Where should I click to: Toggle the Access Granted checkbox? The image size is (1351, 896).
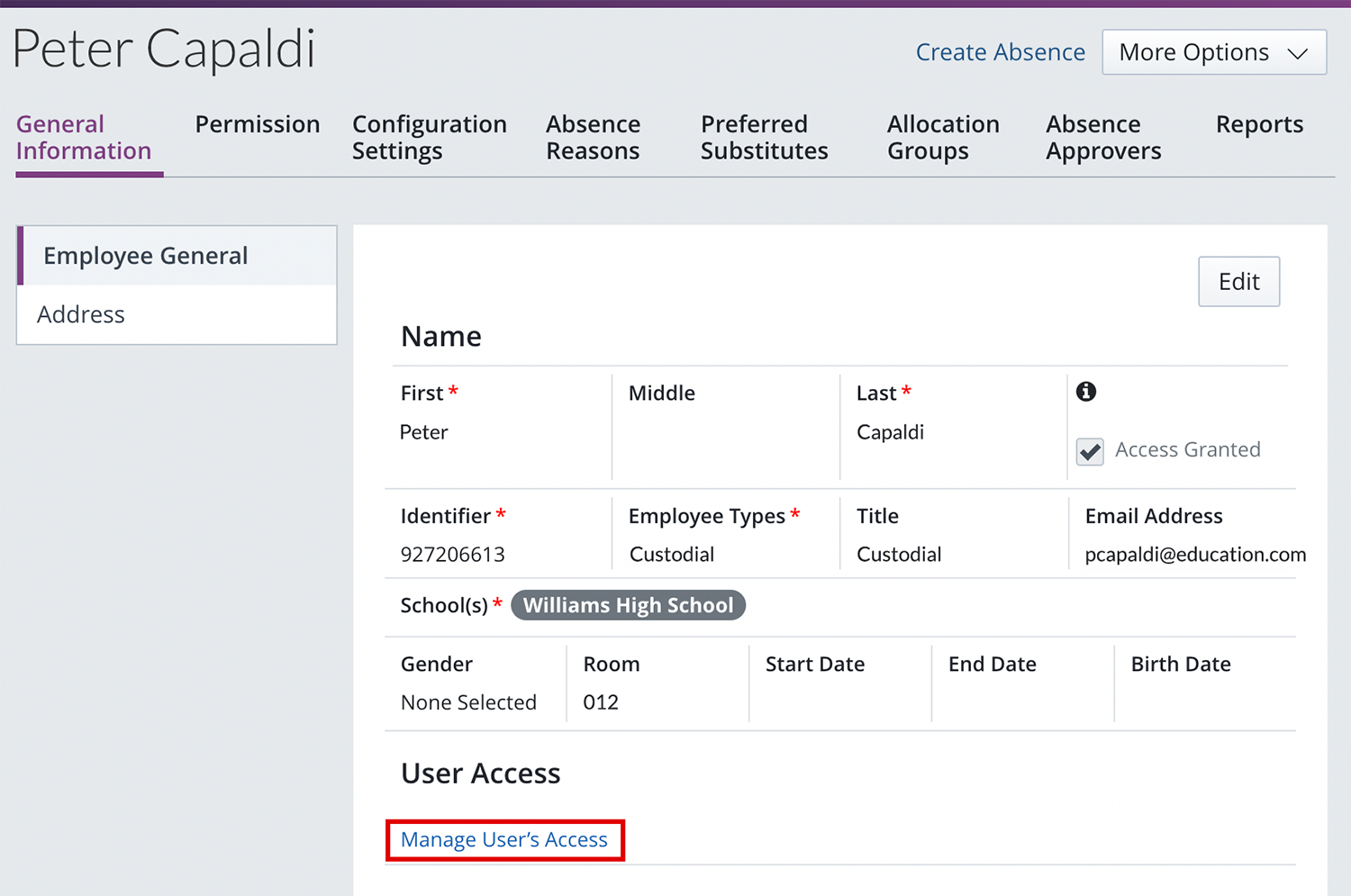[x=1090, y=451]
